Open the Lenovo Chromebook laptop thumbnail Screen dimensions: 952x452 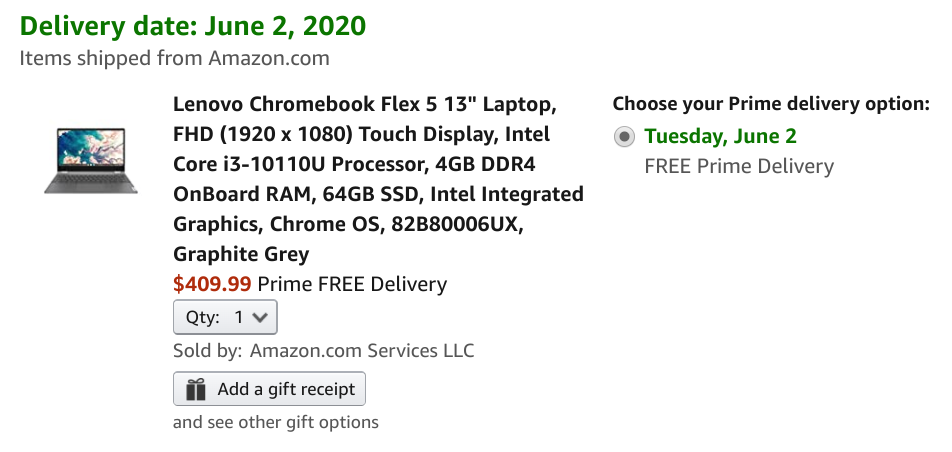[91, 160]
